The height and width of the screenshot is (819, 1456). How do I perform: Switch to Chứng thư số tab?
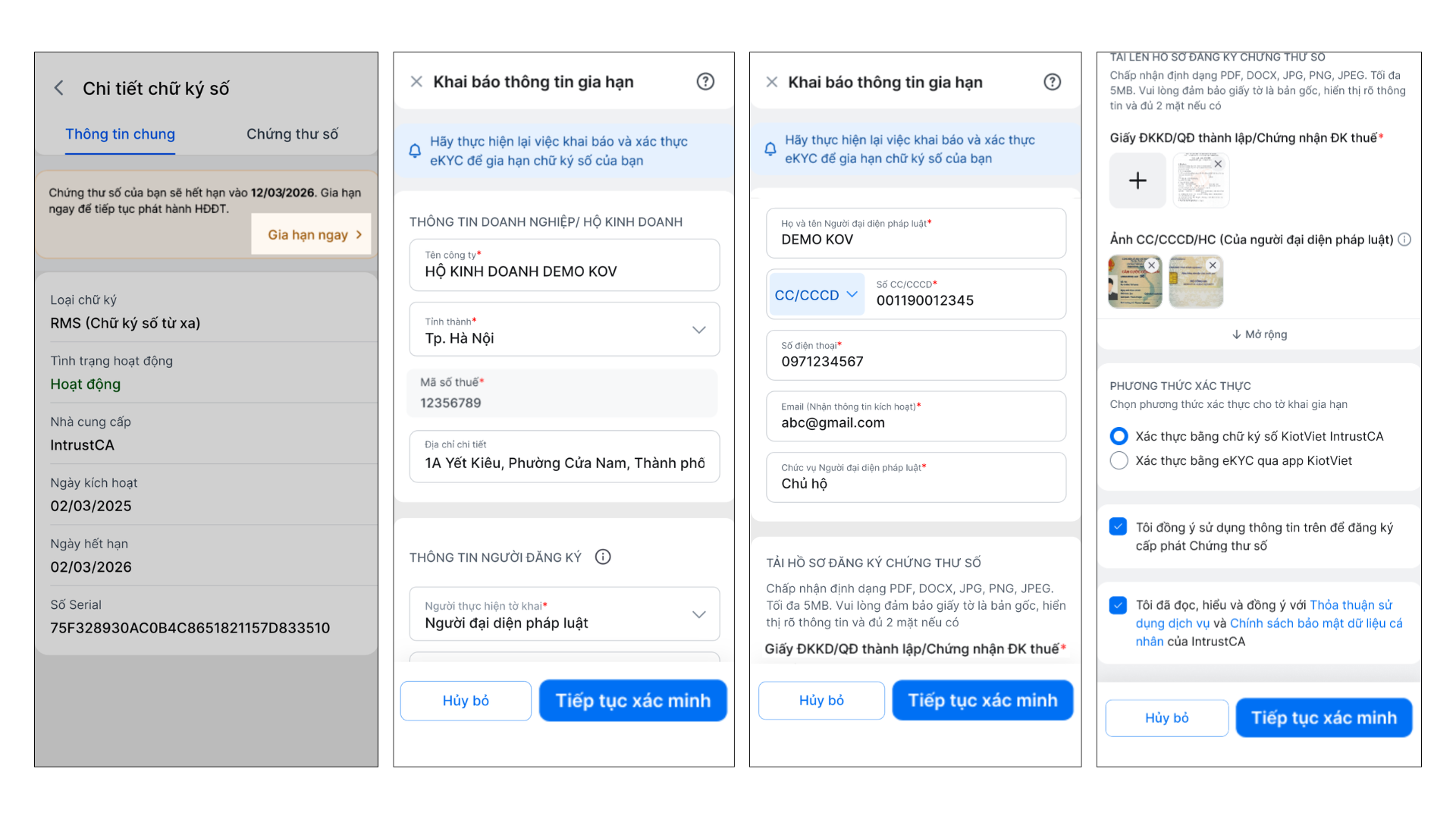292,134
